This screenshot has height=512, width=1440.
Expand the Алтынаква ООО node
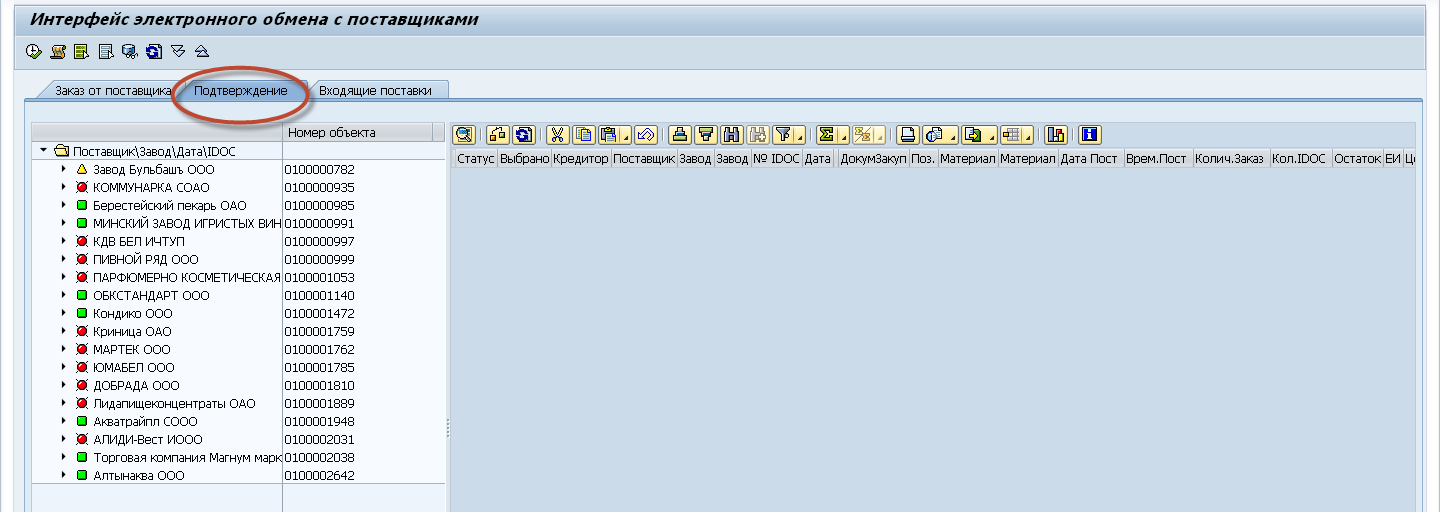64,475
